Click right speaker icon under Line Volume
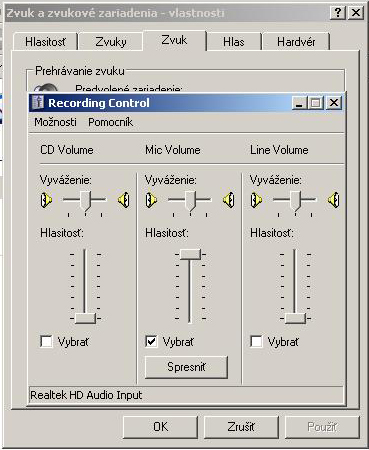Screen dimensions: 369x450 coord(333,200)
